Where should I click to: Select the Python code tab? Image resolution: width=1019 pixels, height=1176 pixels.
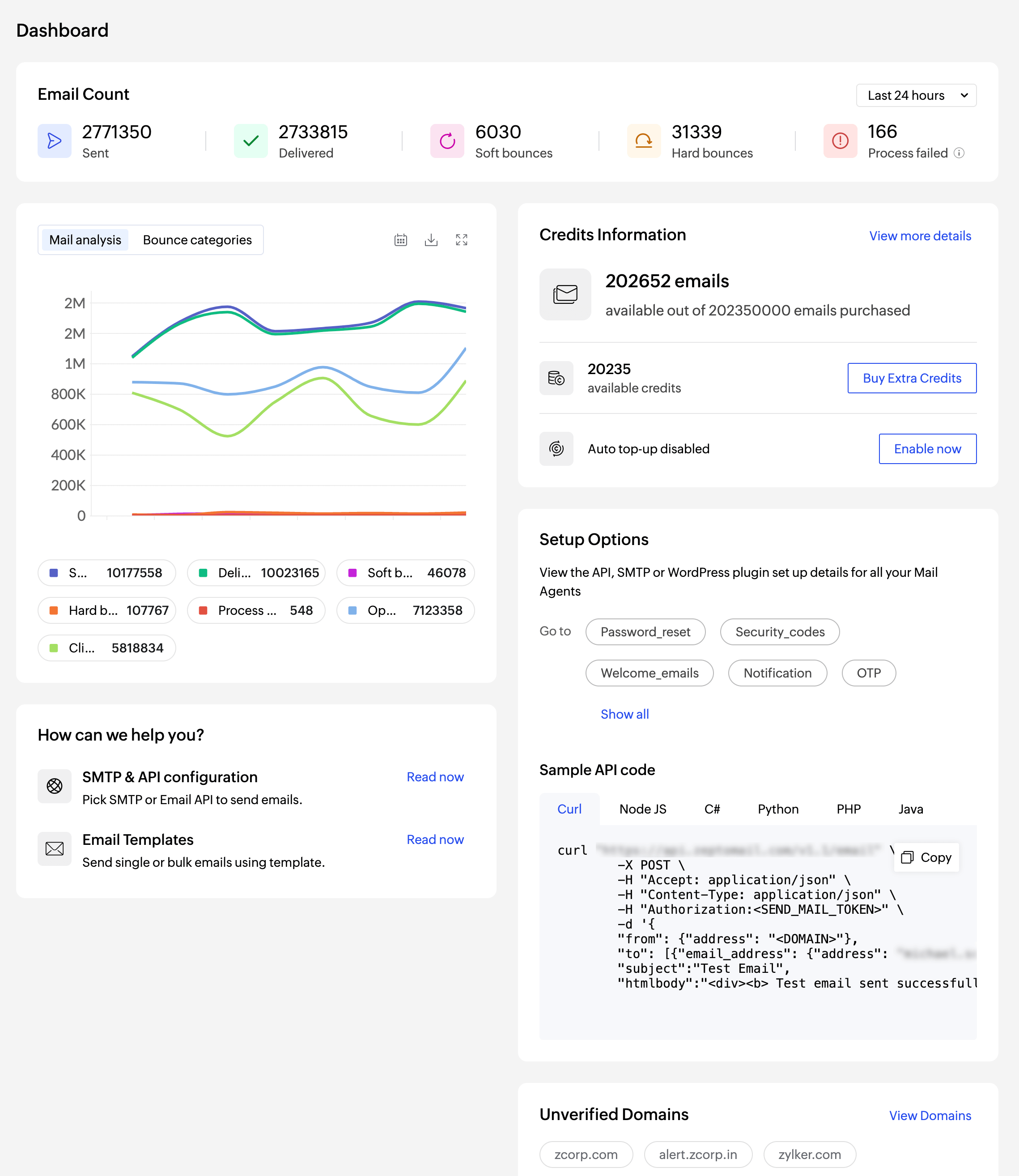point(777,809)
